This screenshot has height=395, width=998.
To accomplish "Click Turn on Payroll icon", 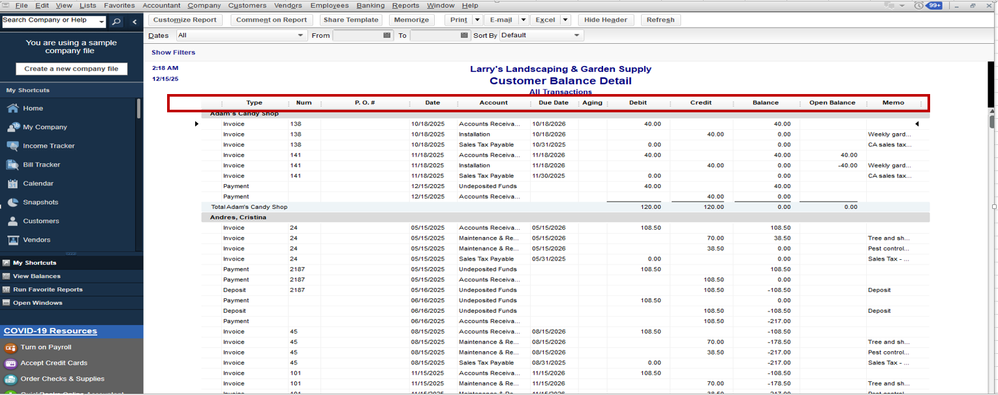I will pyautogui.click(x=10, y=347).
